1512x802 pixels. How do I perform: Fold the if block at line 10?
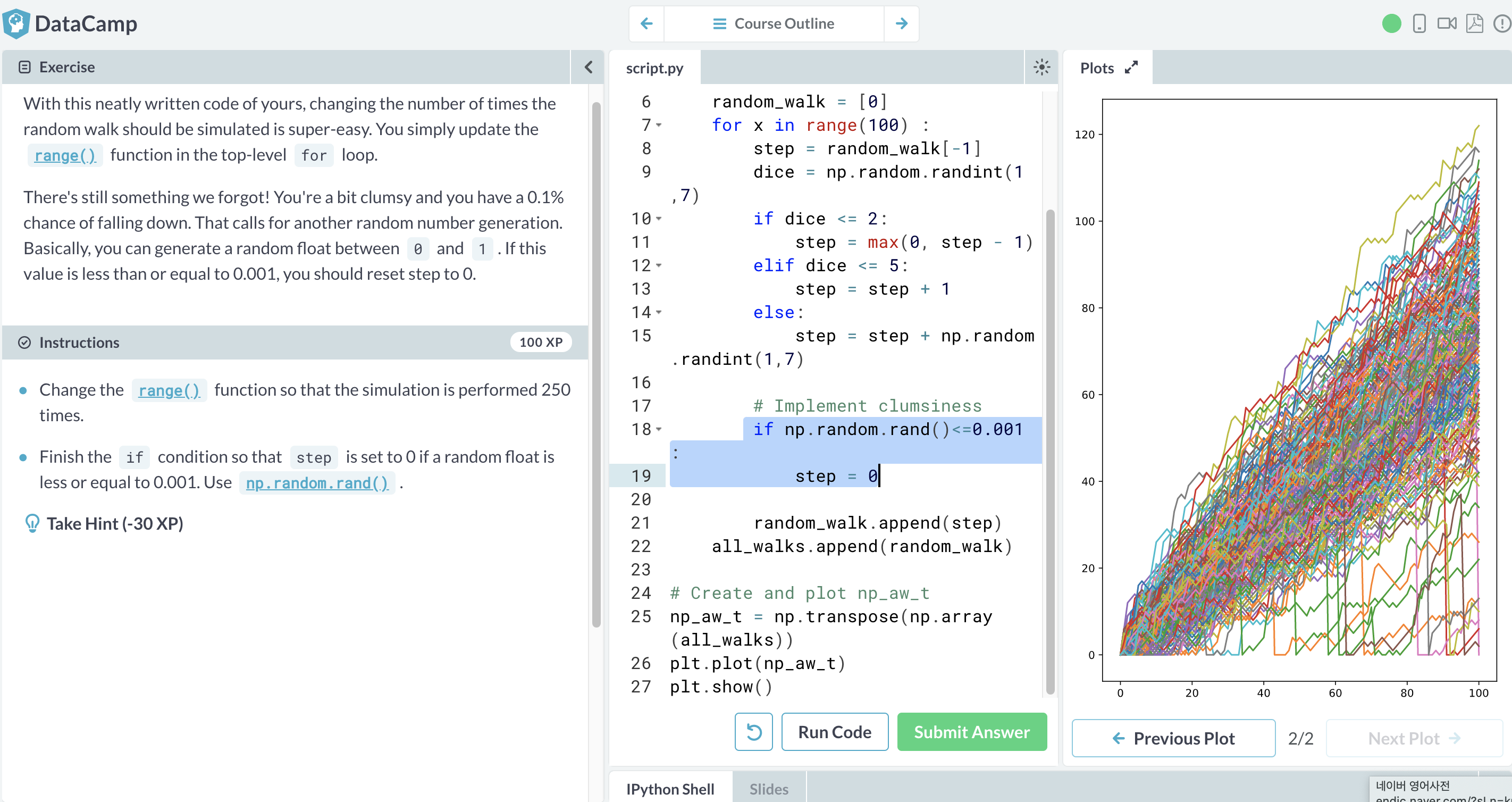(x=659, y=219)
